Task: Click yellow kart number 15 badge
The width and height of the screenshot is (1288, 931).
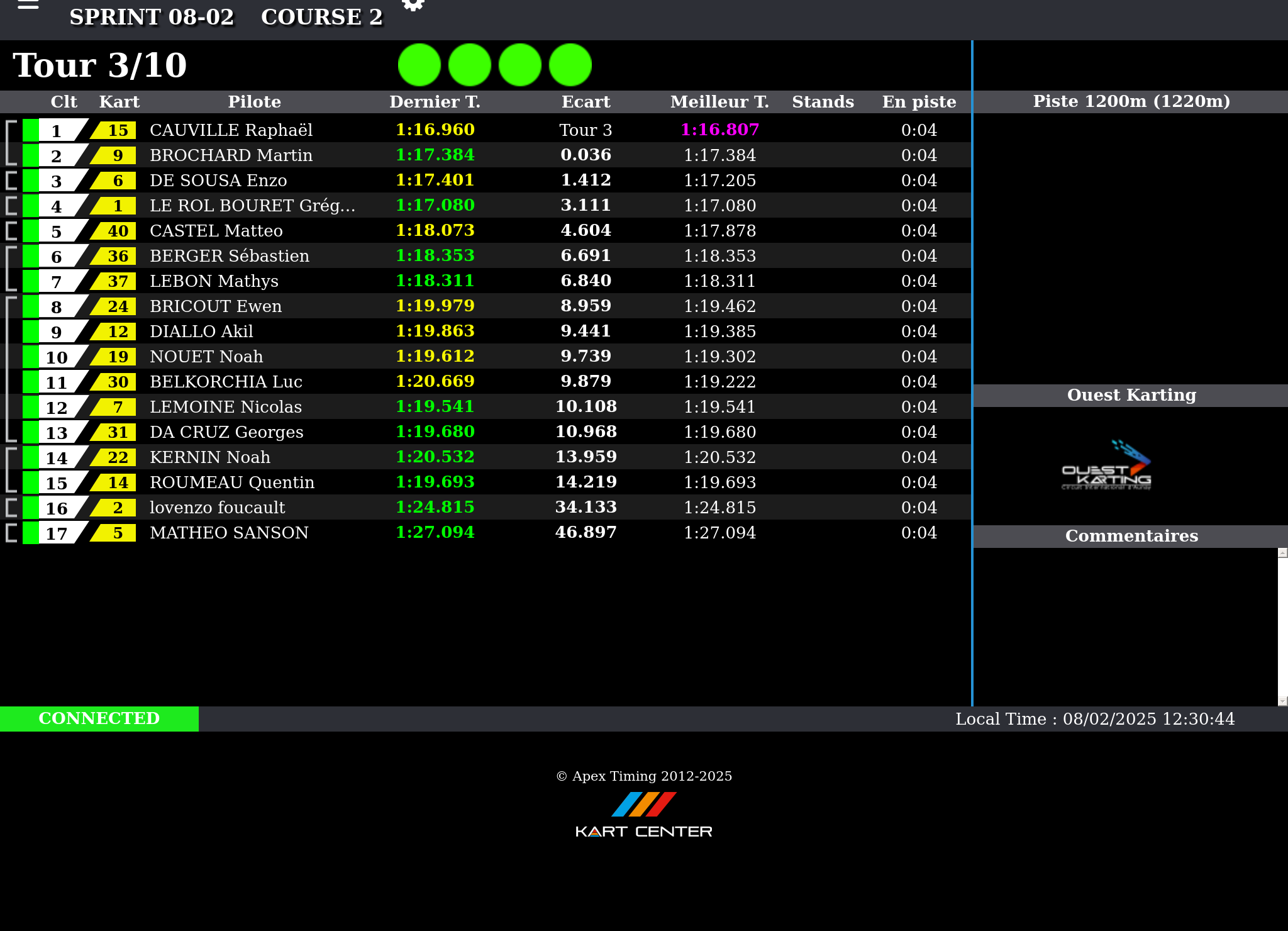Action: pos(116,130)
